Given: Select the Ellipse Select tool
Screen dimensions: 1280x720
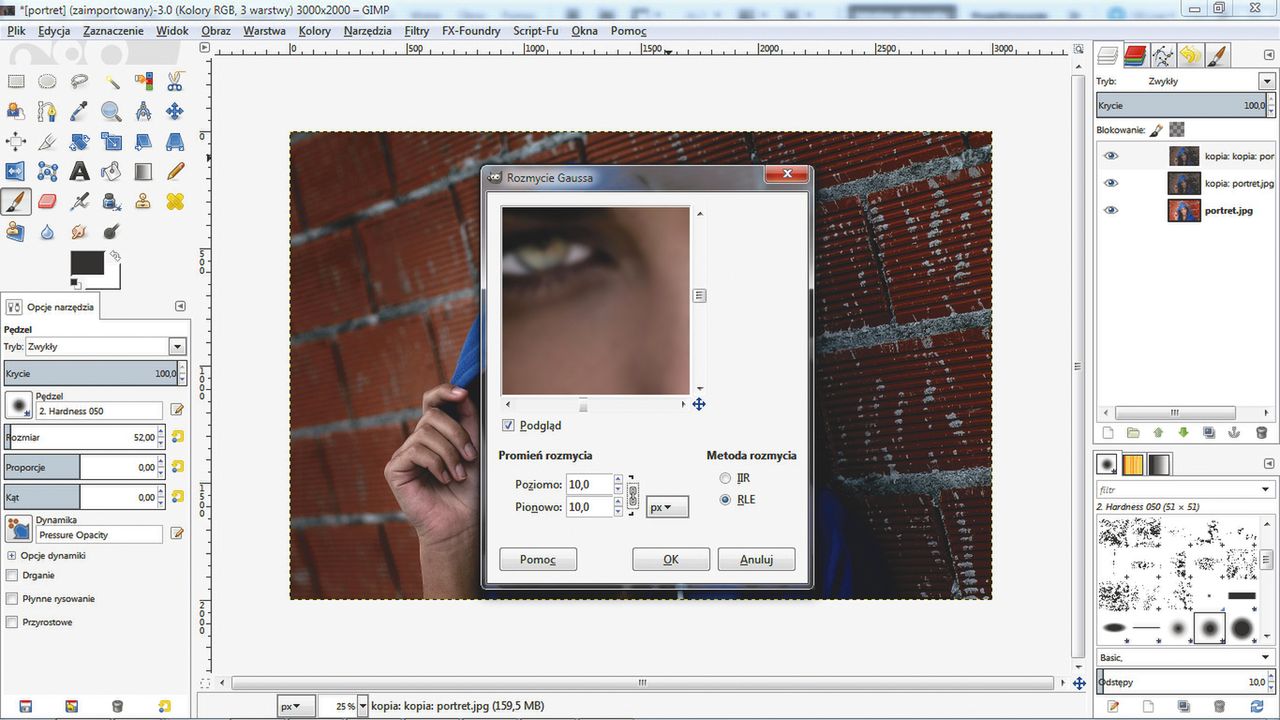Looking at the screenshot, I should [47, 81].
